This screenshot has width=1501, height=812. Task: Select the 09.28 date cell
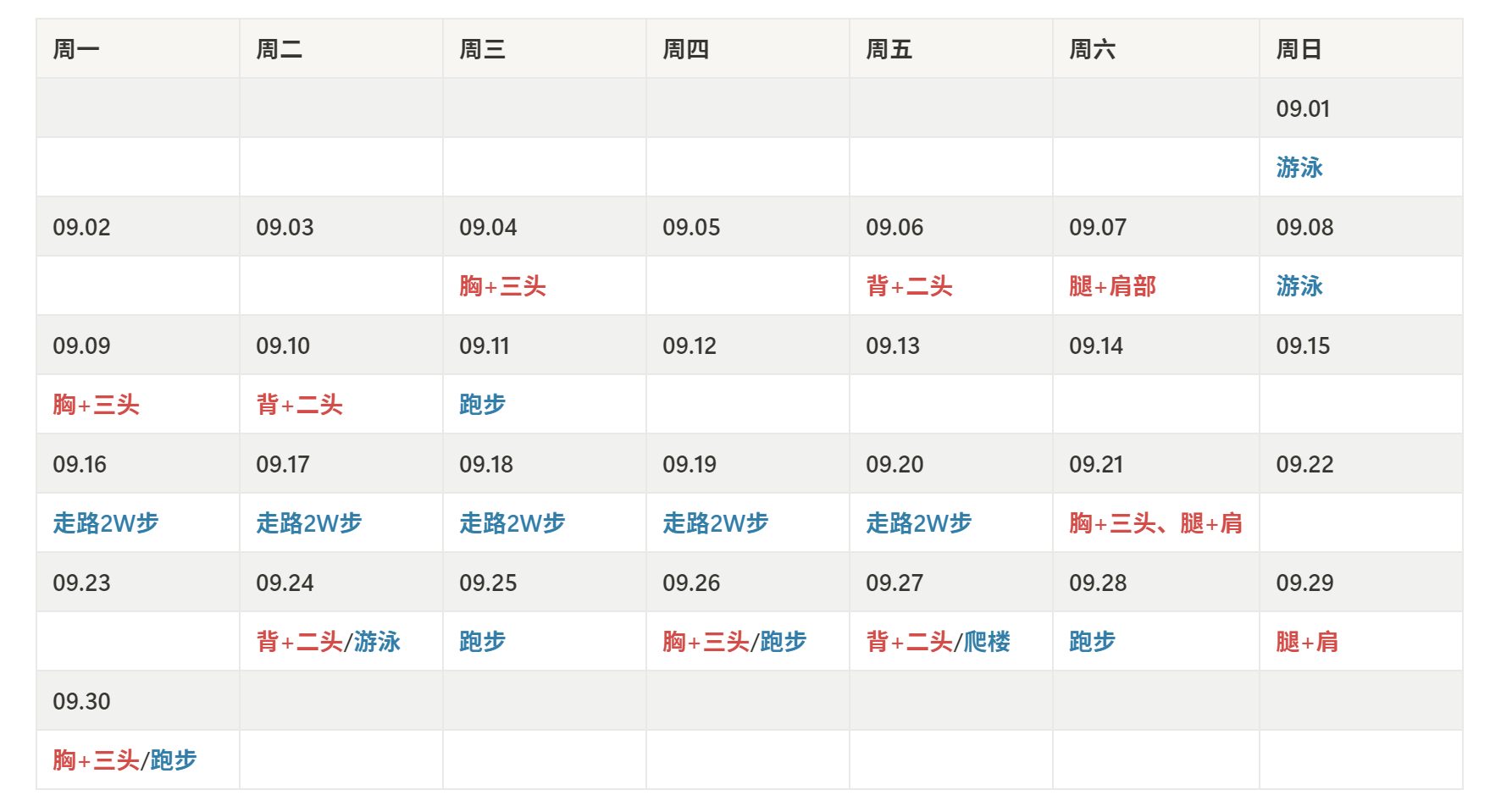[1156, 583]
